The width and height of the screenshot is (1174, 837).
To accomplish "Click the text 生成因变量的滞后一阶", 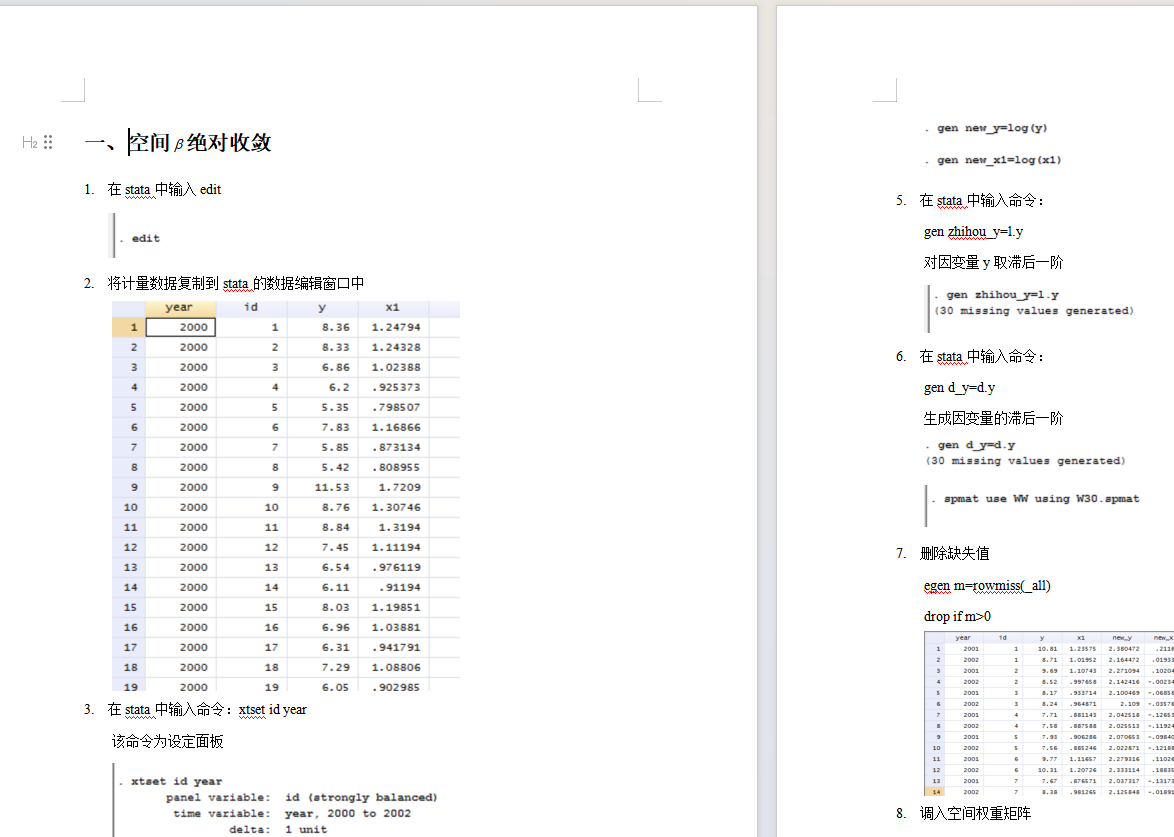I will point(993,418).
